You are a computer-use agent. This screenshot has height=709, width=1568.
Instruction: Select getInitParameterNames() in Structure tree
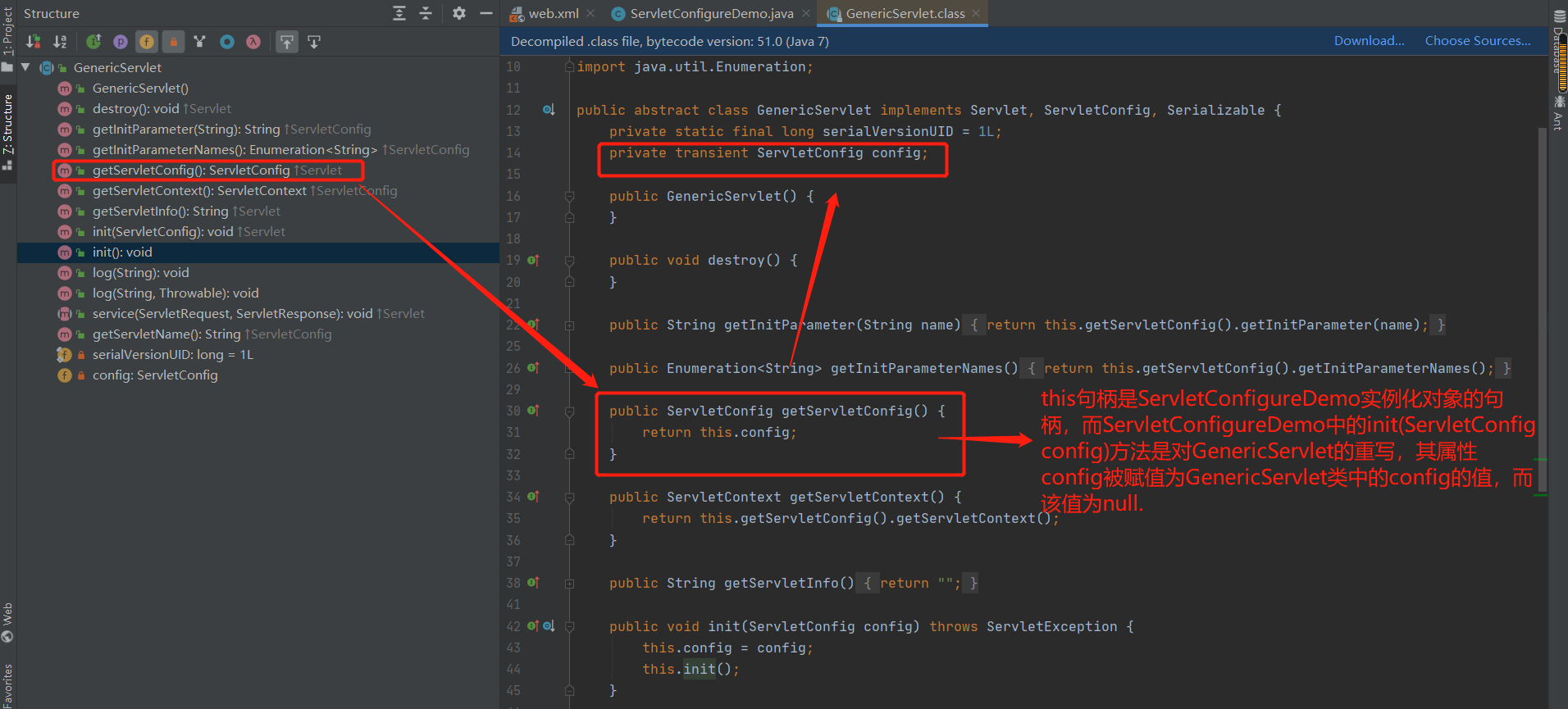(235, 150)
